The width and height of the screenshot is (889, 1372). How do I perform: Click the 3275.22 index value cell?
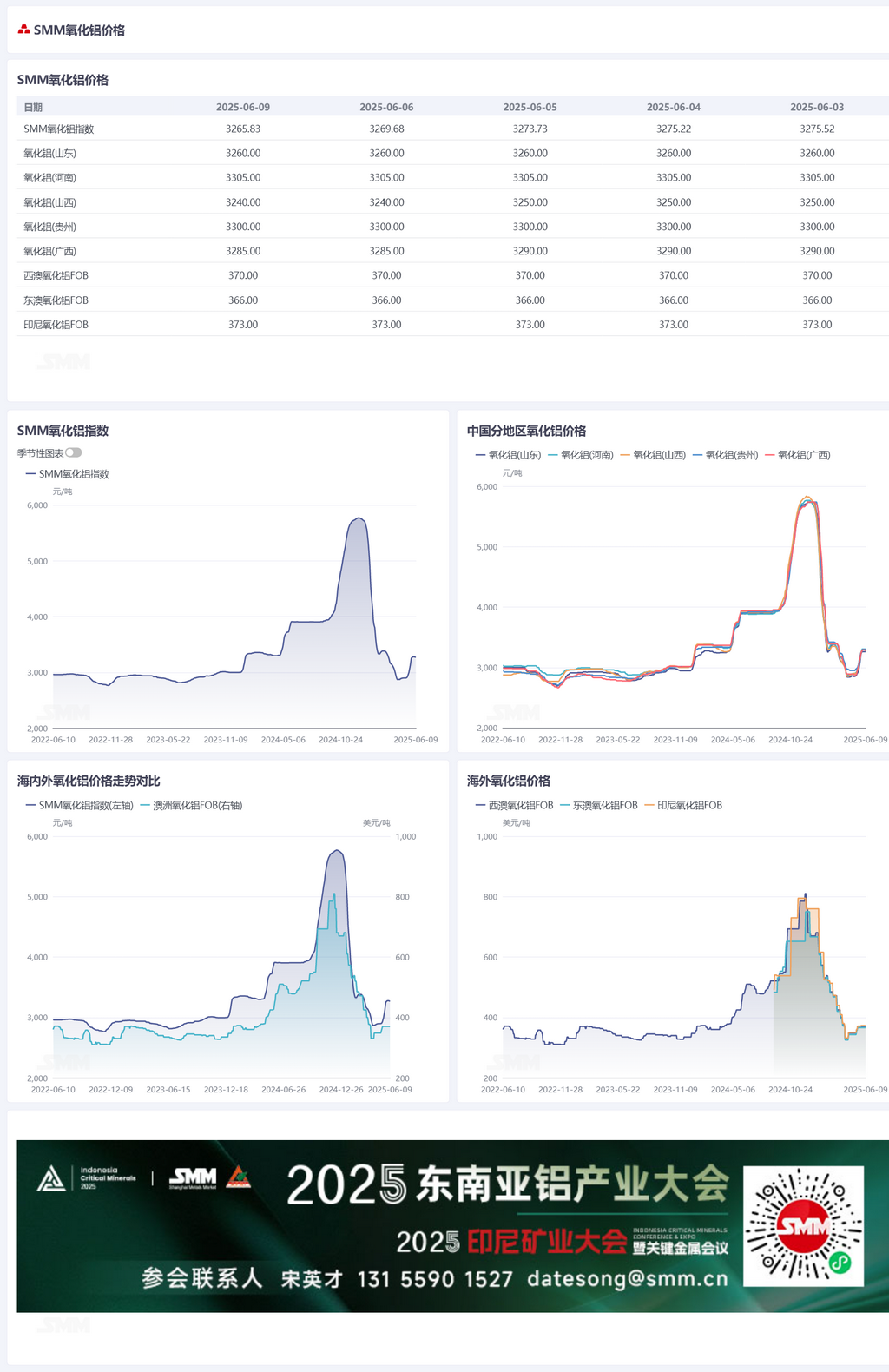click(x=674, y=129)
